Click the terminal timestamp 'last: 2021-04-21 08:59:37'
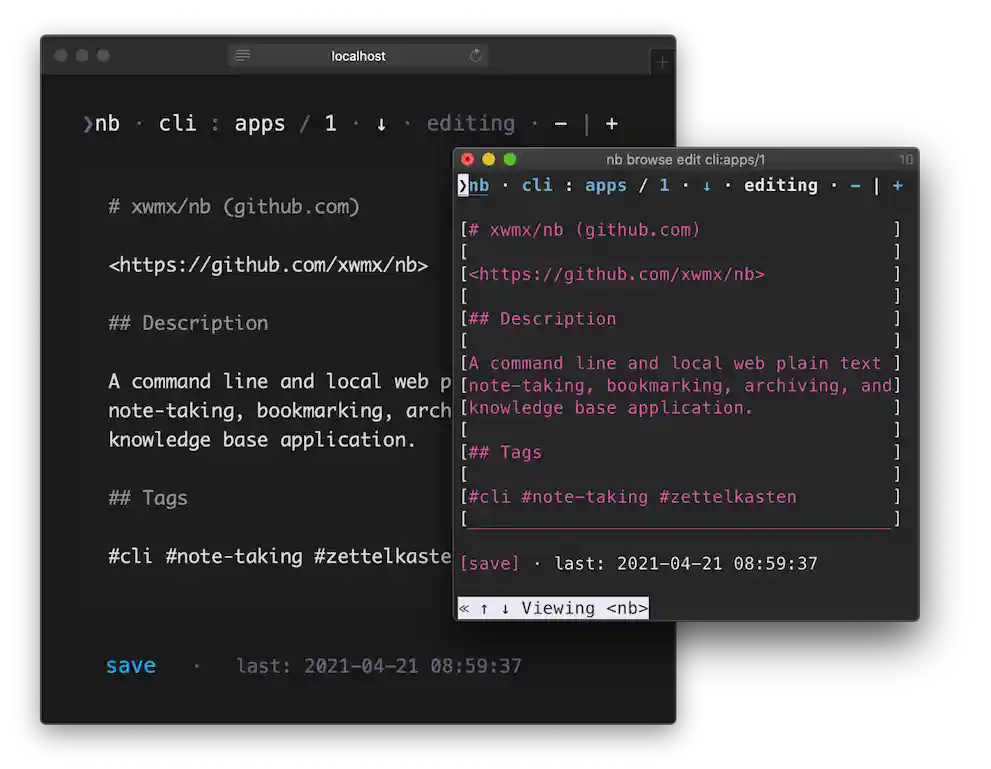The height and width of the screenshot is (769, 991). 686,563
